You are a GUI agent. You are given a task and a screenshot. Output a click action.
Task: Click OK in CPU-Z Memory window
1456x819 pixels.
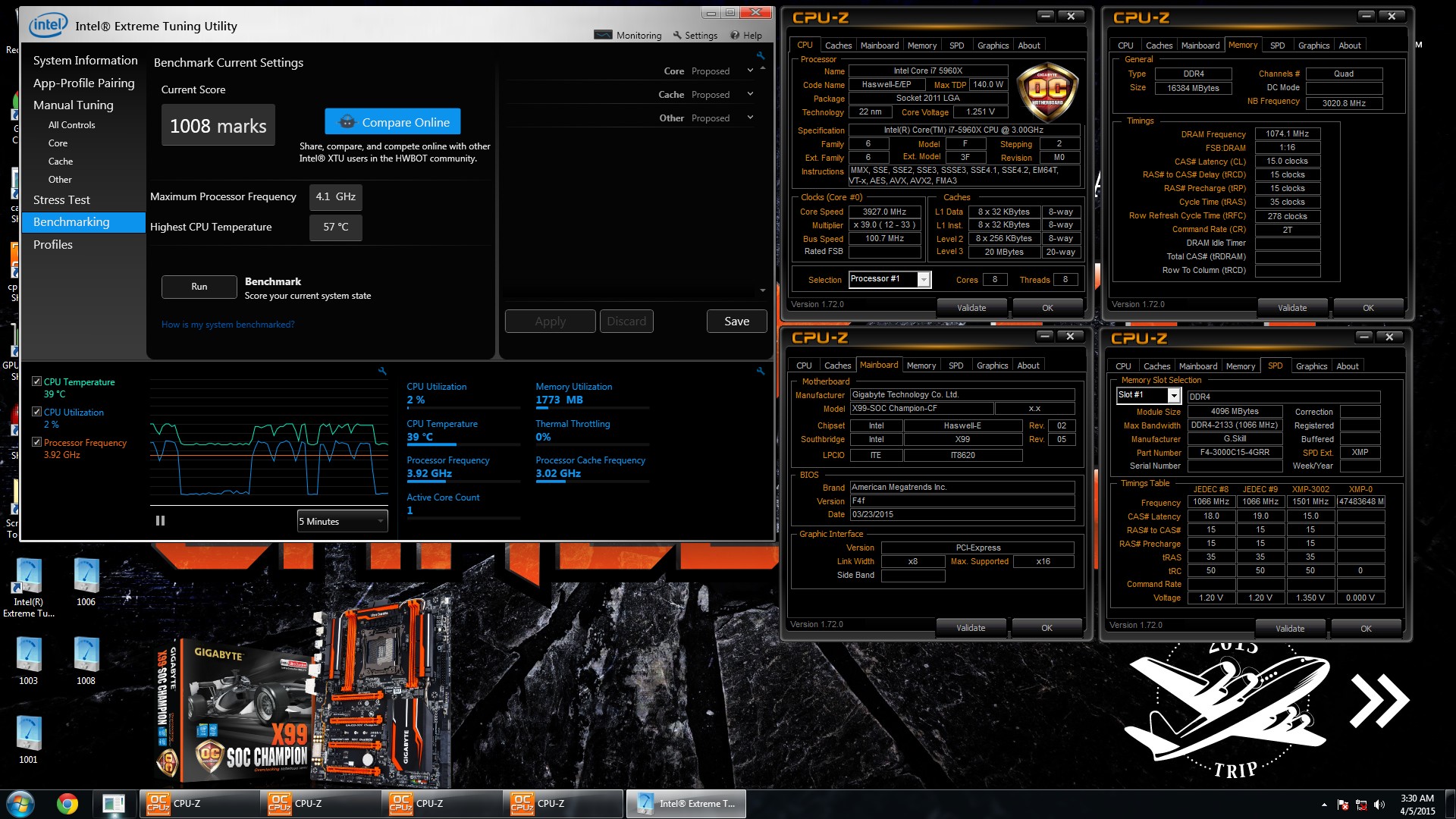(1368, 308)
